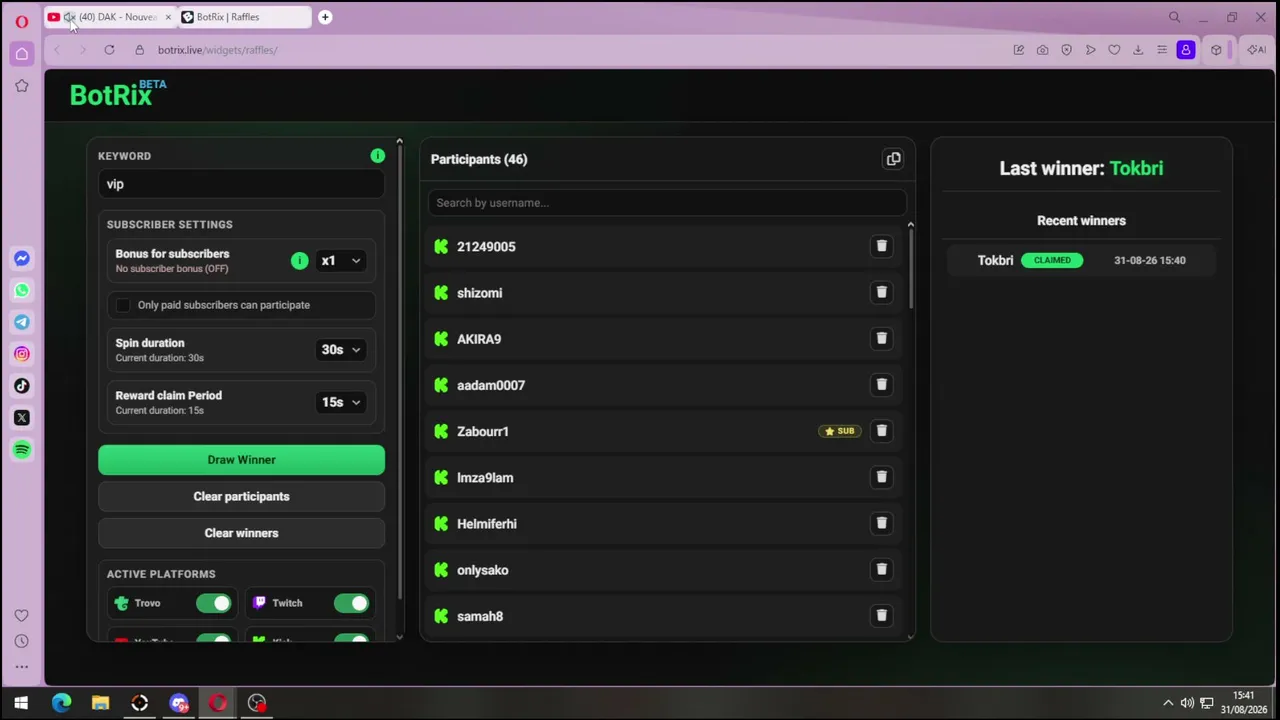
Task: Open OBS Studio from taskbar
Action: pyautogui.click(x=257, y=703)
